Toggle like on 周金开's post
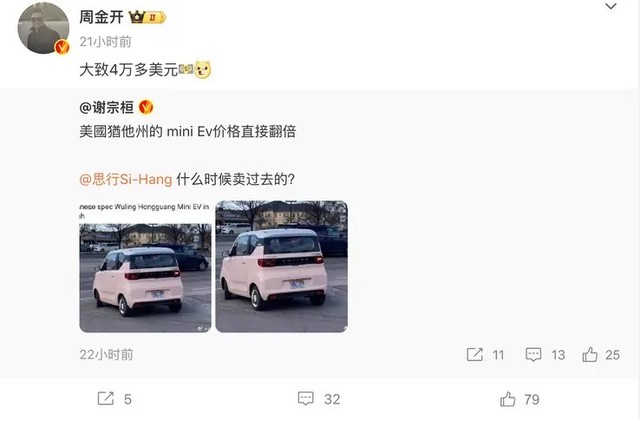This screenshot has height=421, width=640. pyautogui.click(x=508, y=399)
